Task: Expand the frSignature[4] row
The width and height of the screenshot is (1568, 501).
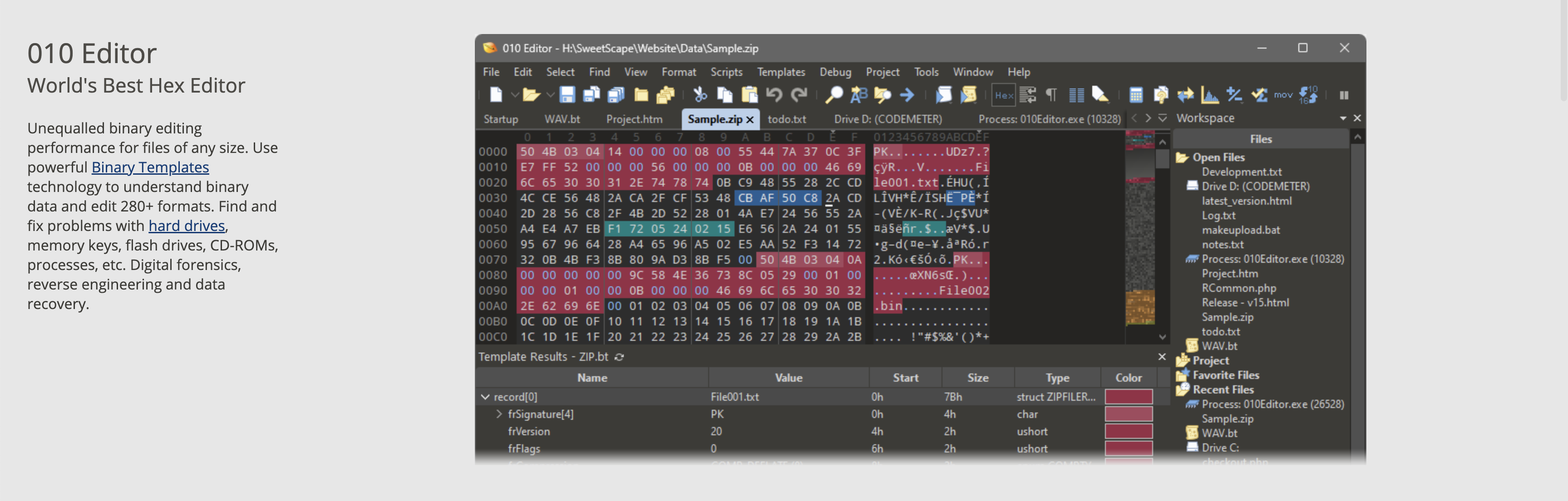Action: pyautogui.click(x=499, y=414)
